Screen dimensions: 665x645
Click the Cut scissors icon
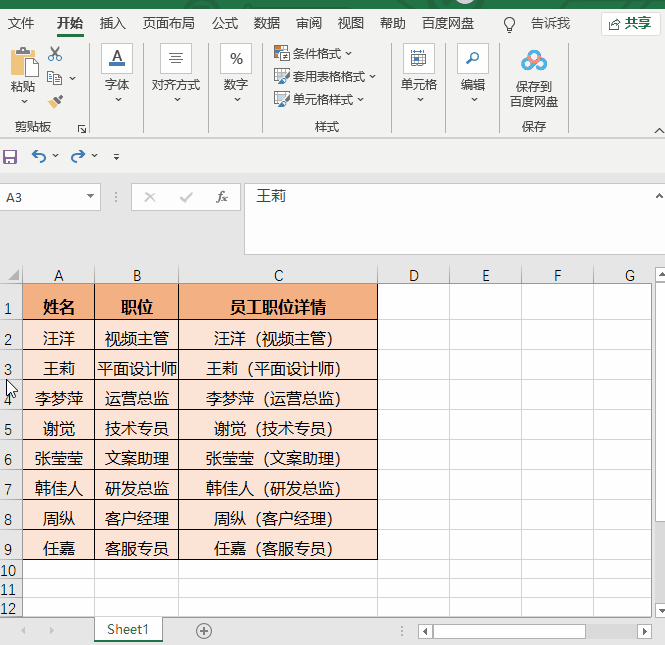(x=55, y=54)
